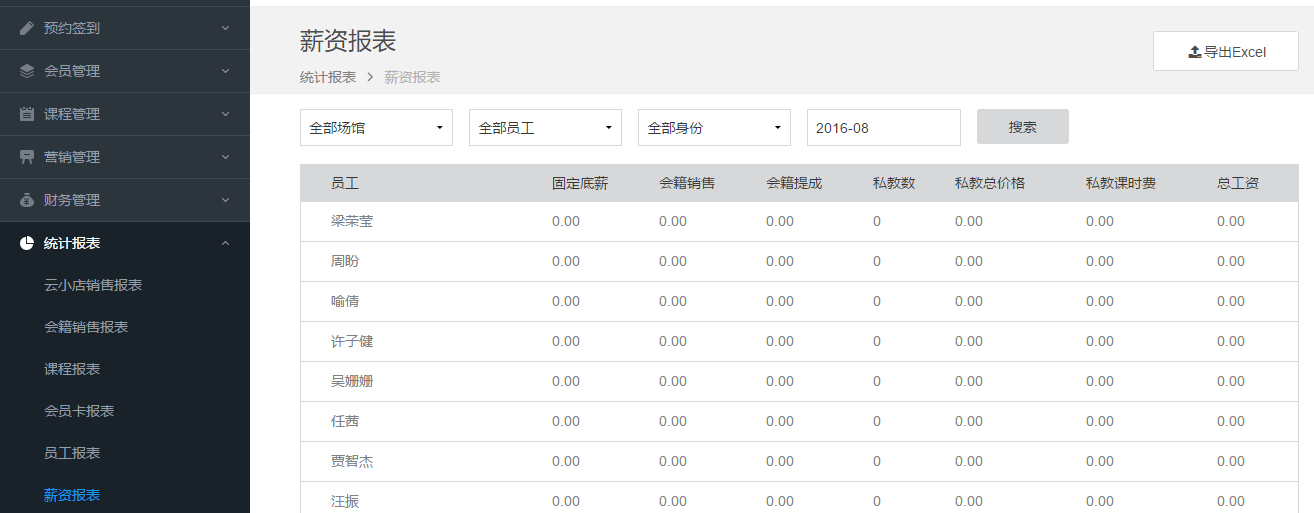This screenshot has height=513, width=1314.
Task: Open the 财务管理 sidebar menu
Action: (125, 200)
